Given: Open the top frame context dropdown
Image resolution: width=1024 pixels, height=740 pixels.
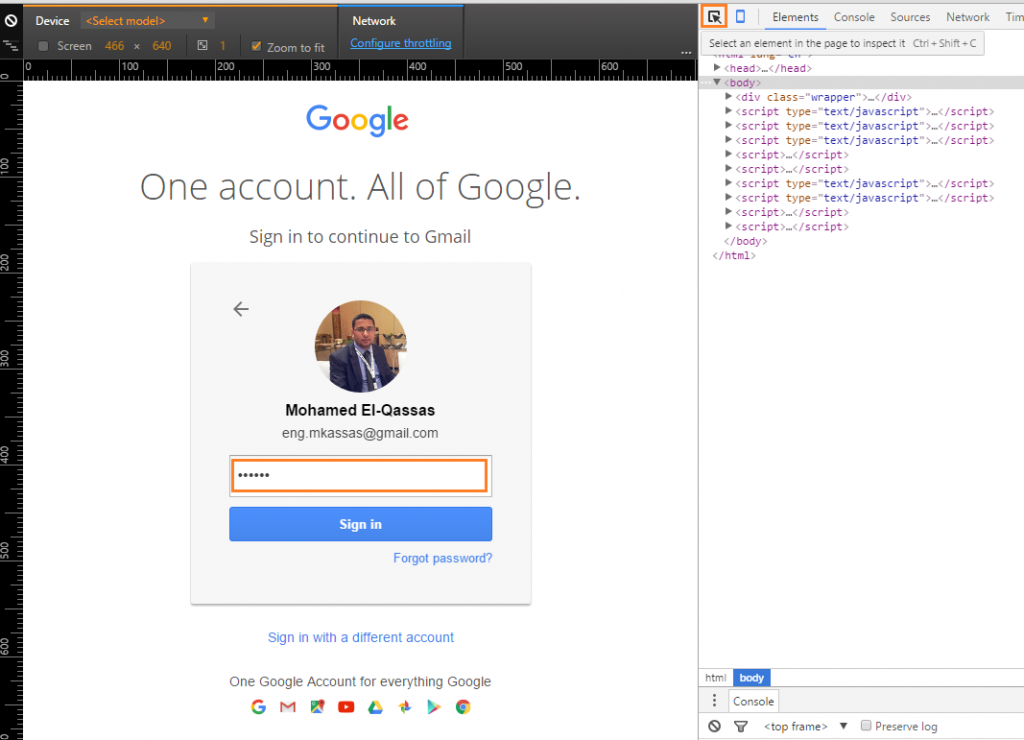Looking at the screenshot, I should pos(796,725).
